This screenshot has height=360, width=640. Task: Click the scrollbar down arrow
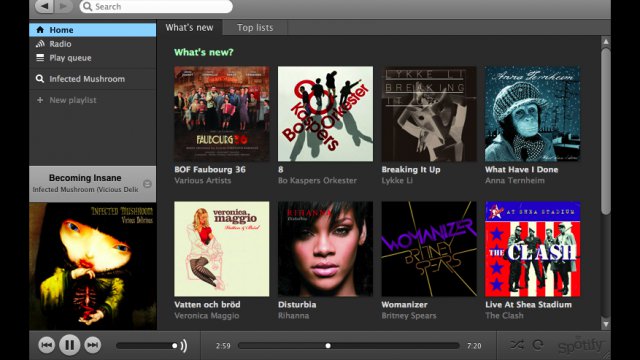coord(606,324)
